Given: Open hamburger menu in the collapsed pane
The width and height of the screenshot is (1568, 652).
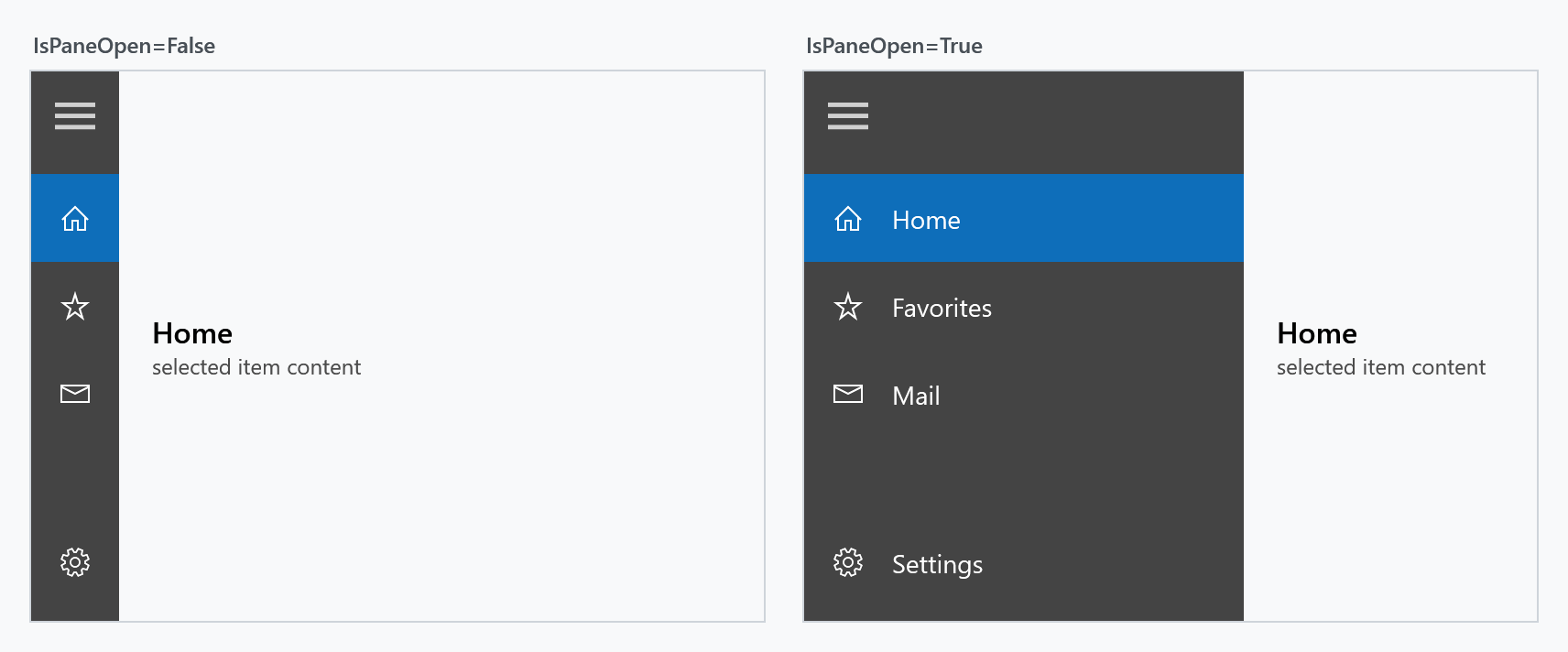Looking at the screenshot, I should point(75,116).
